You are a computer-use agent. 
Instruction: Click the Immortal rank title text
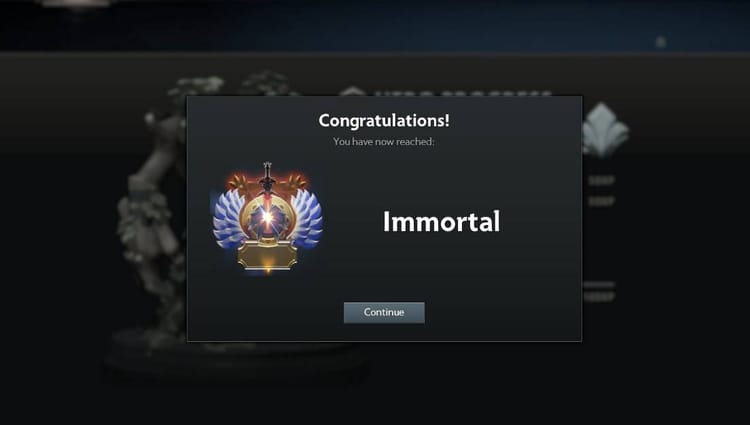click(x=441, y=221)
